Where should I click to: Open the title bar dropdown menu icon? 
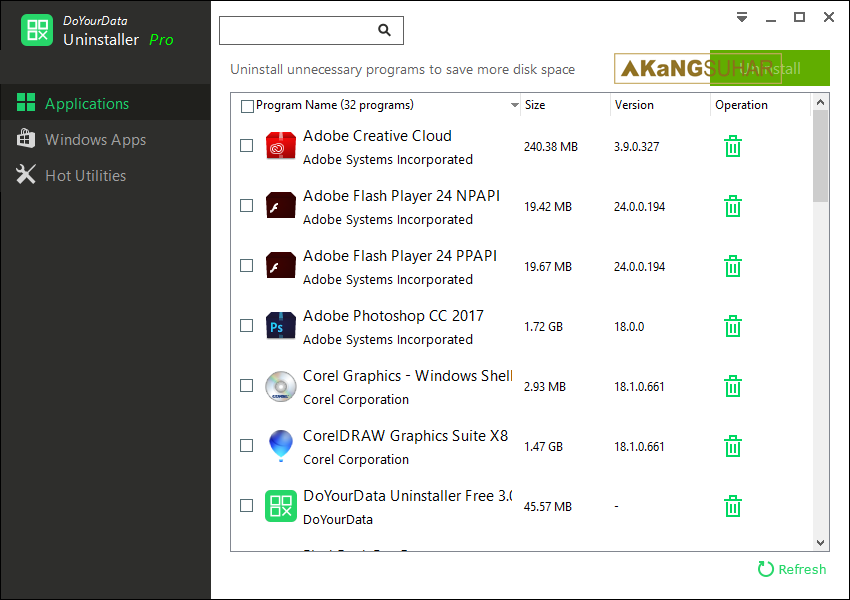[x=742, y=17]
